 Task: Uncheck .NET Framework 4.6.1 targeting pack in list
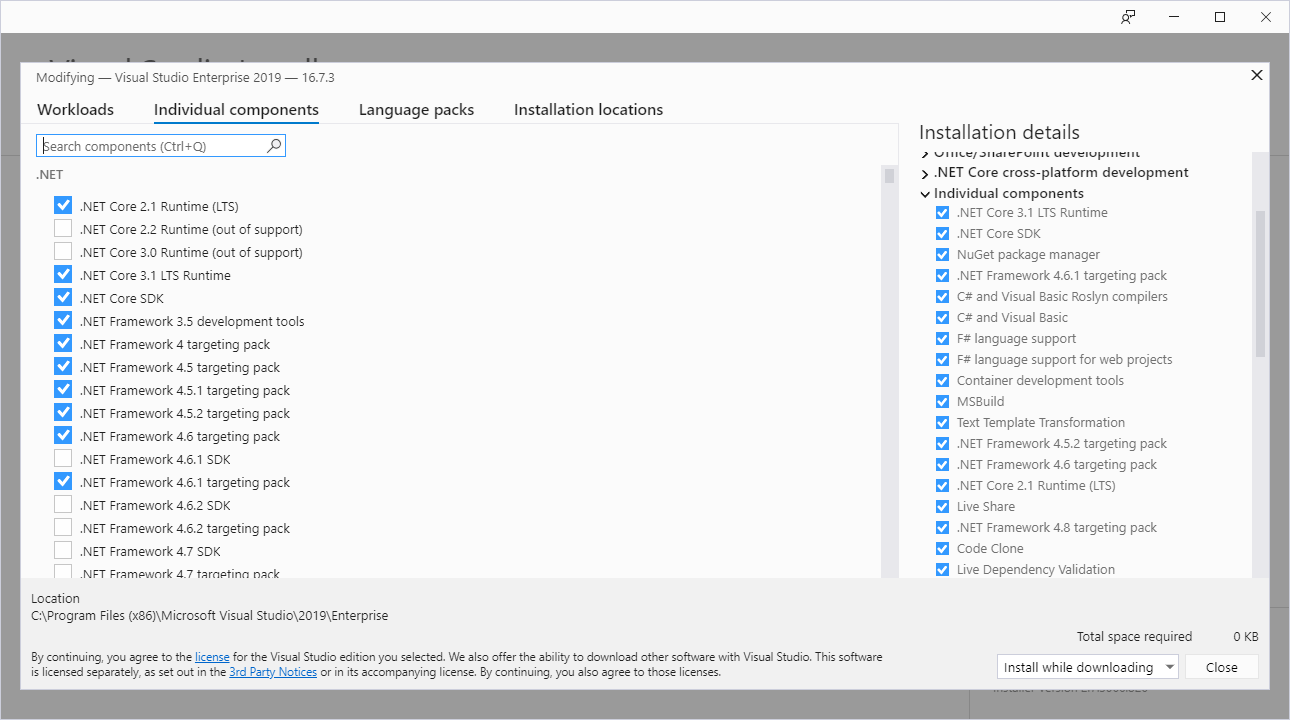(63, 482)
